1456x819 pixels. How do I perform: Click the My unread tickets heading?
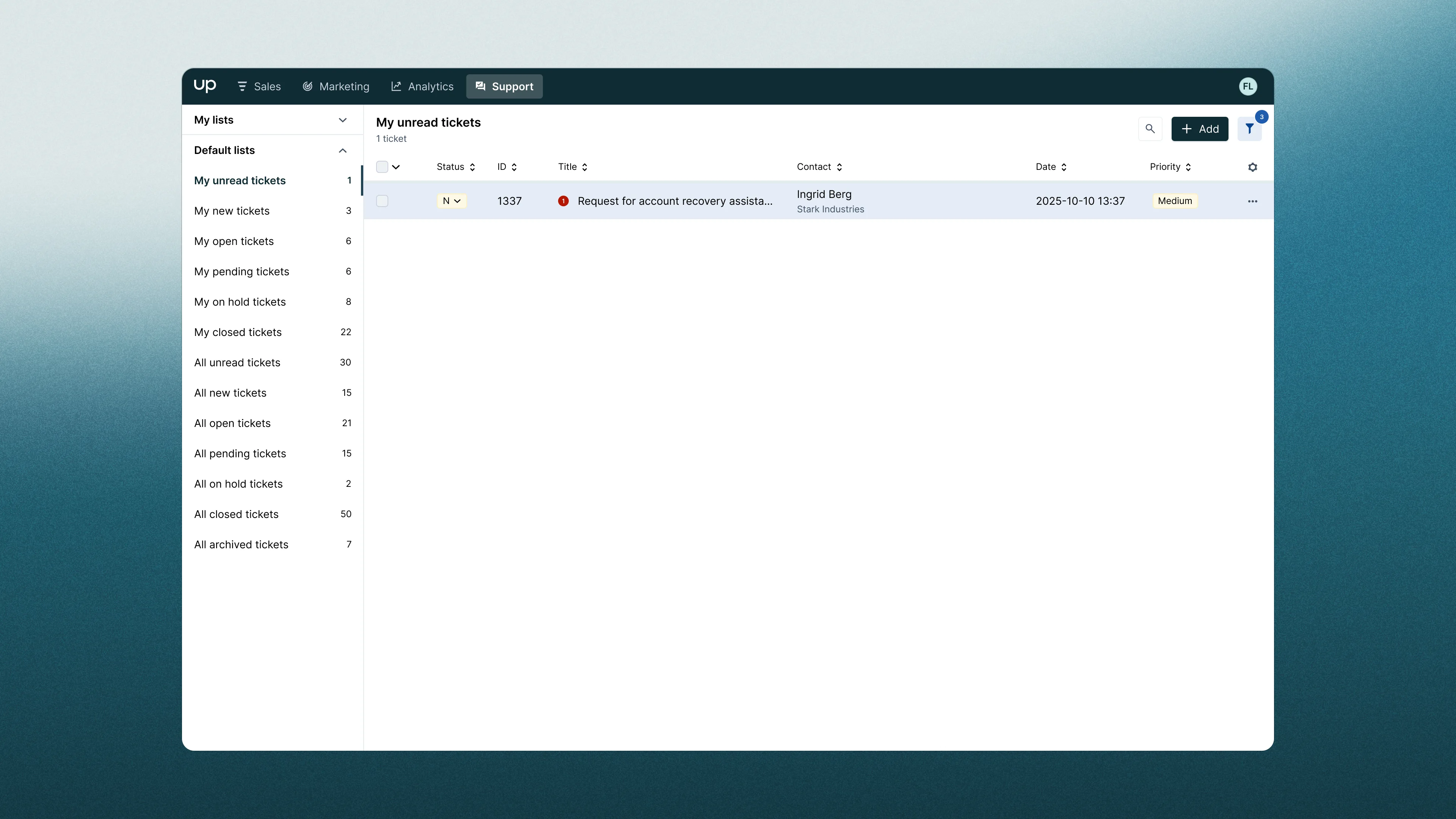pos(428,122)
